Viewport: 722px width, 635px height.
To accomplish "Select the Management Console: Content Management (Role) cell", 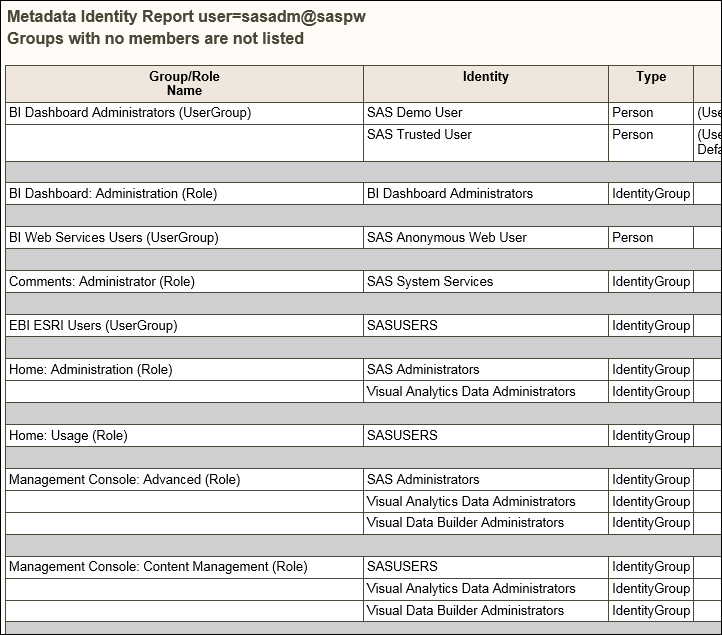I will pos(157,567).
